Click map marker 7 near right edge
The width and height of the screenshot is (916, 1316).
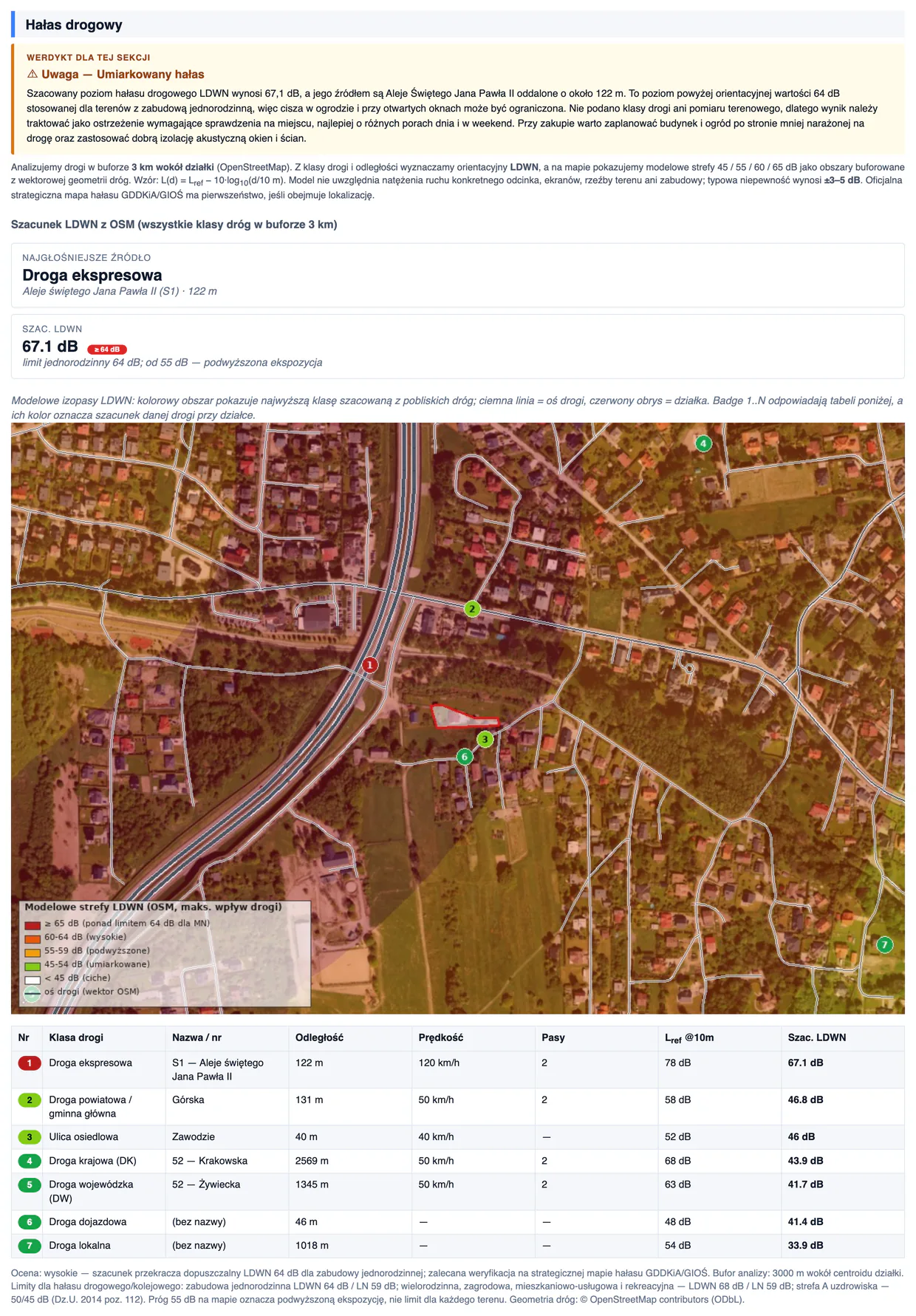click(884, 944)
